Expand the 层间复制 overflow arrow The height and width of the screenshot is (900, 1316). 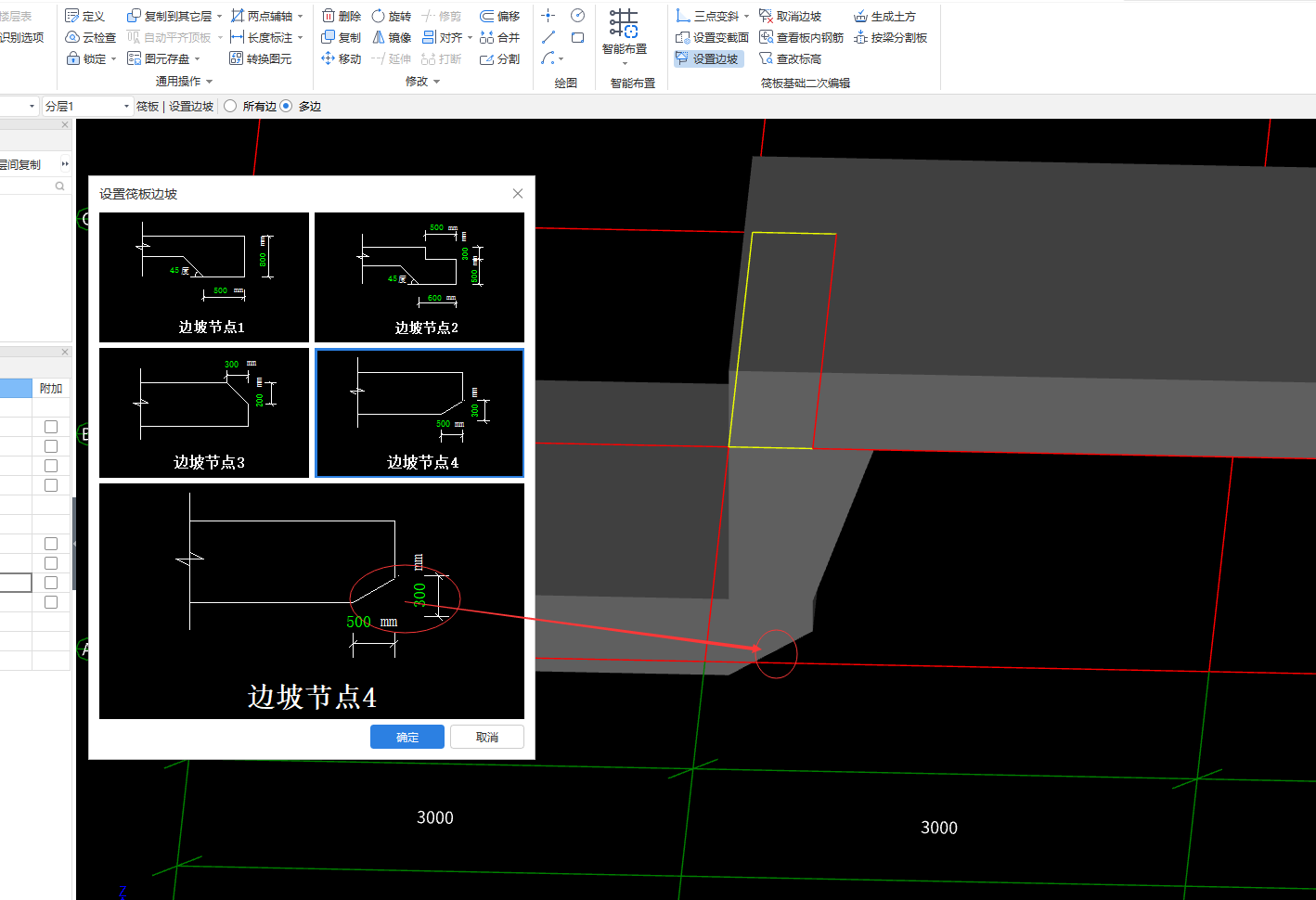click(65, 164)
